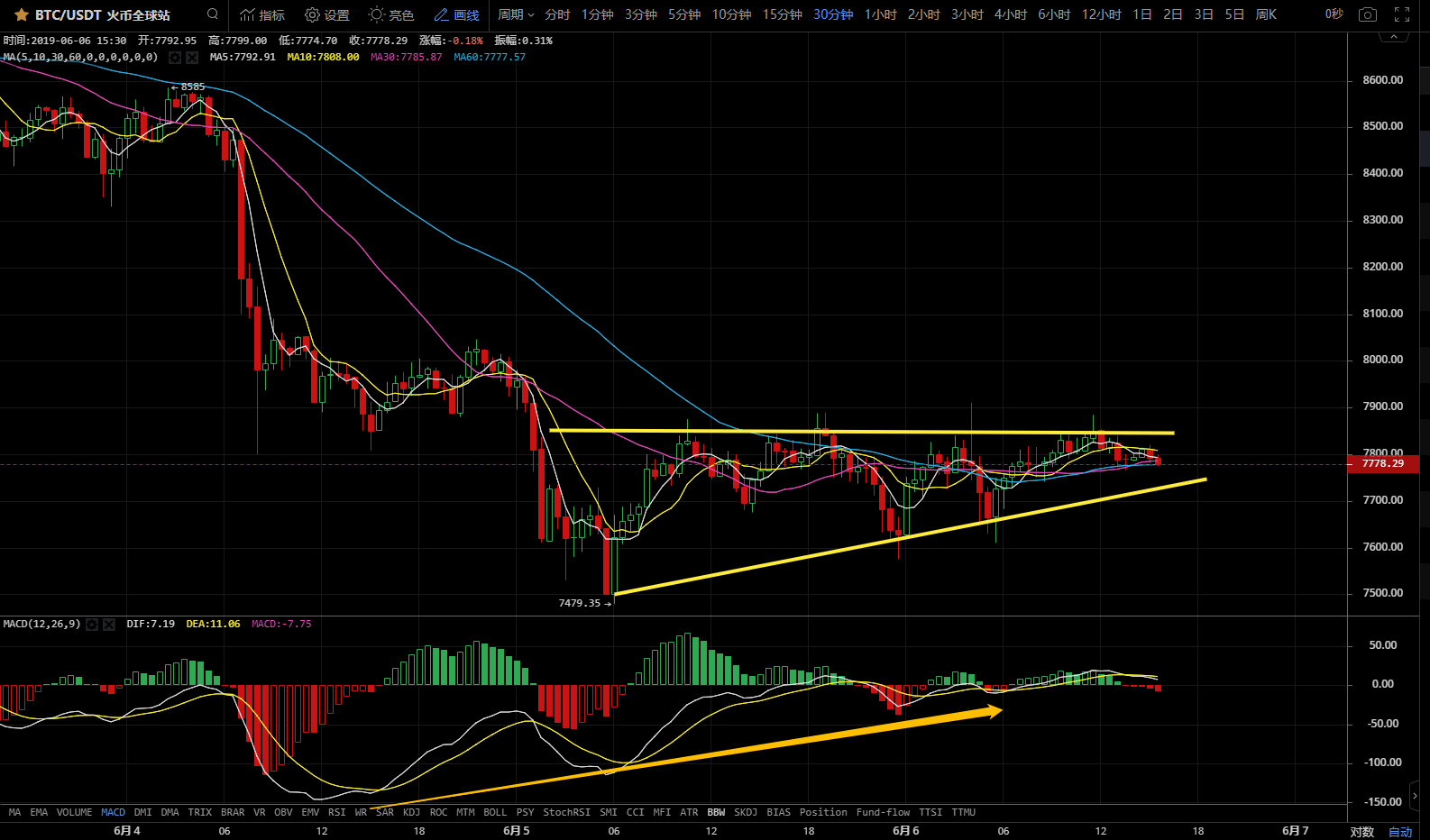
Task: Select the 4小时 timeframe
Action: point(1010,14)
